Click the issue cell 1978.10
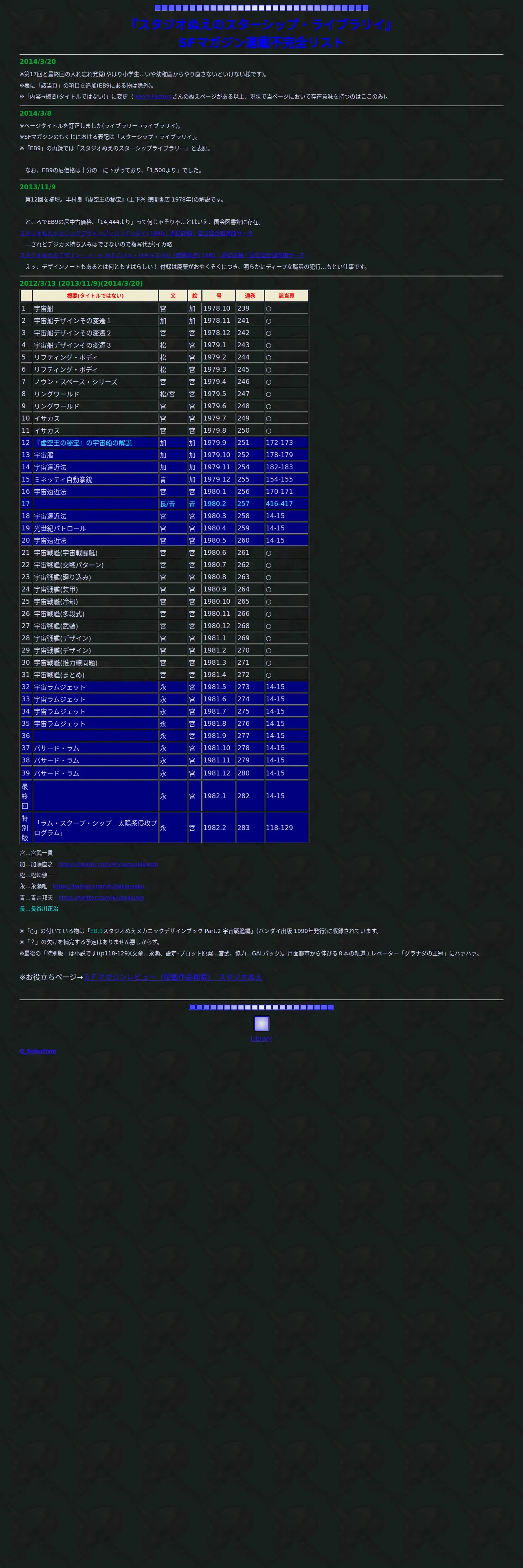This screenshot has height=1568, width=523. 218,308
